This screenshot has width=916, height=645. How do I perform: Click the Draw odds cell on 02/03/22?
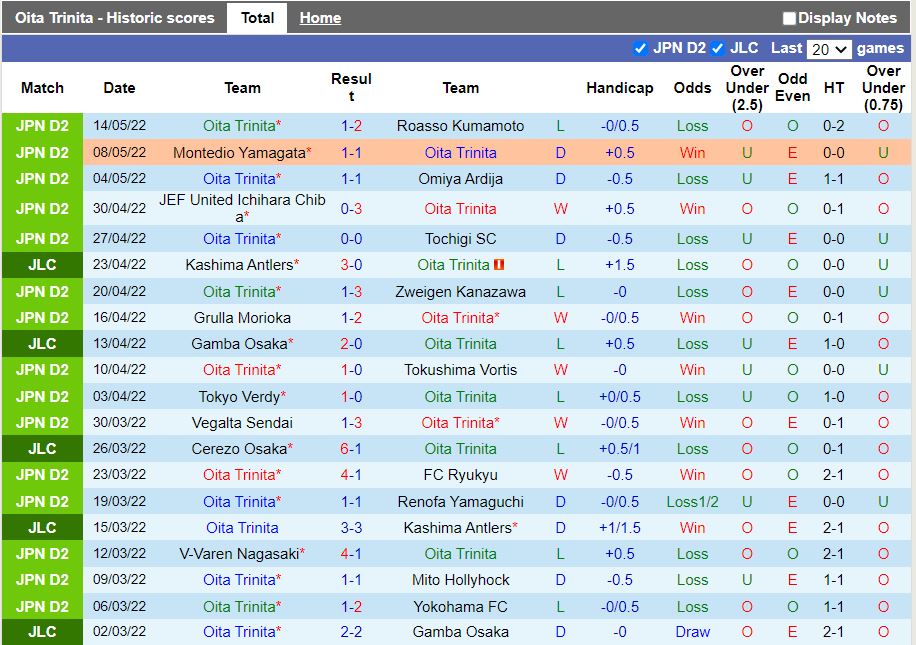click(692, 632)
